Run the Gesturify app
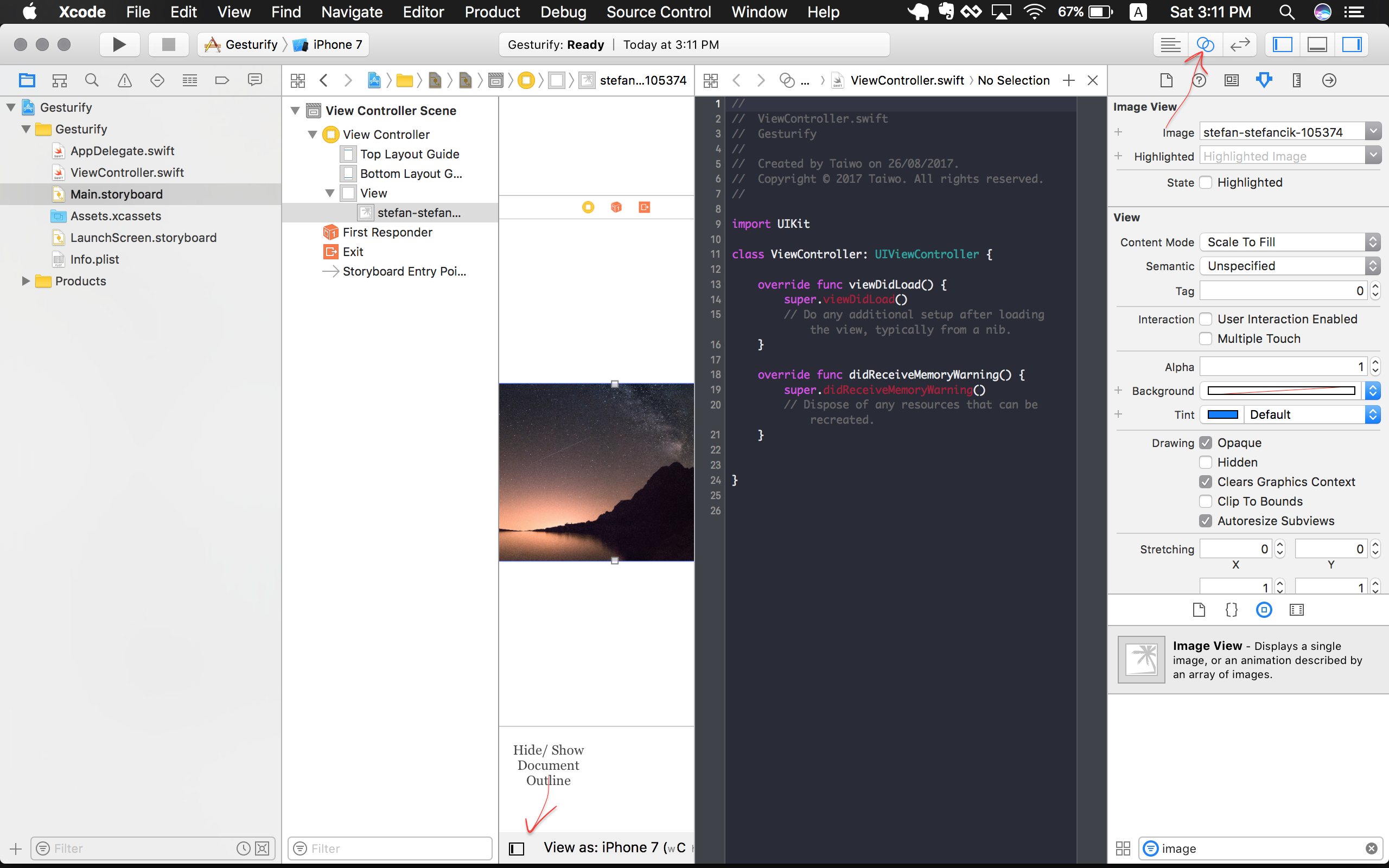 click(119, 44)
